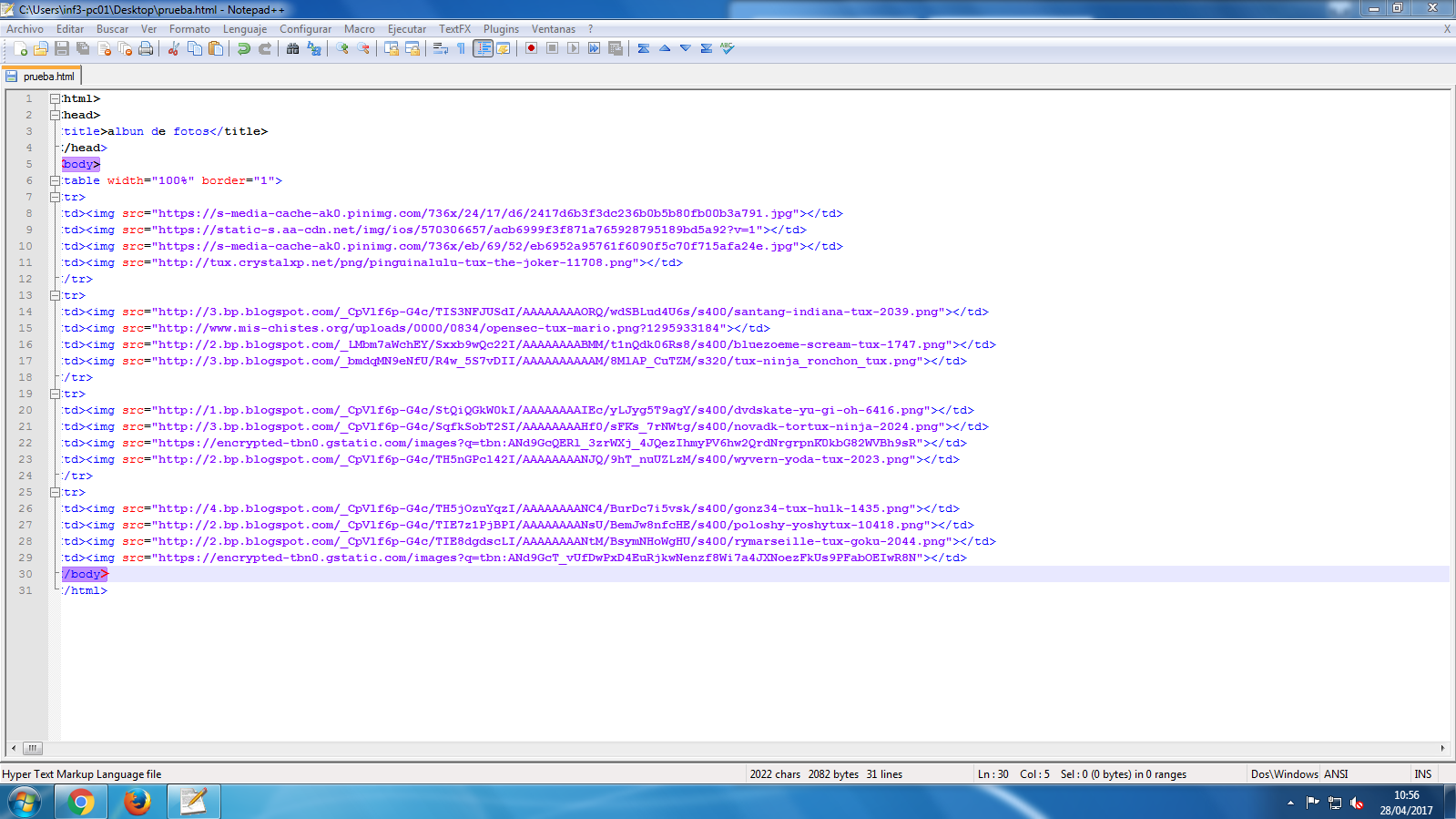The width and height of the screenshot is (1456, 819).
Task: Collapse the tr fold on line 13
Action: tap(55, 295)
